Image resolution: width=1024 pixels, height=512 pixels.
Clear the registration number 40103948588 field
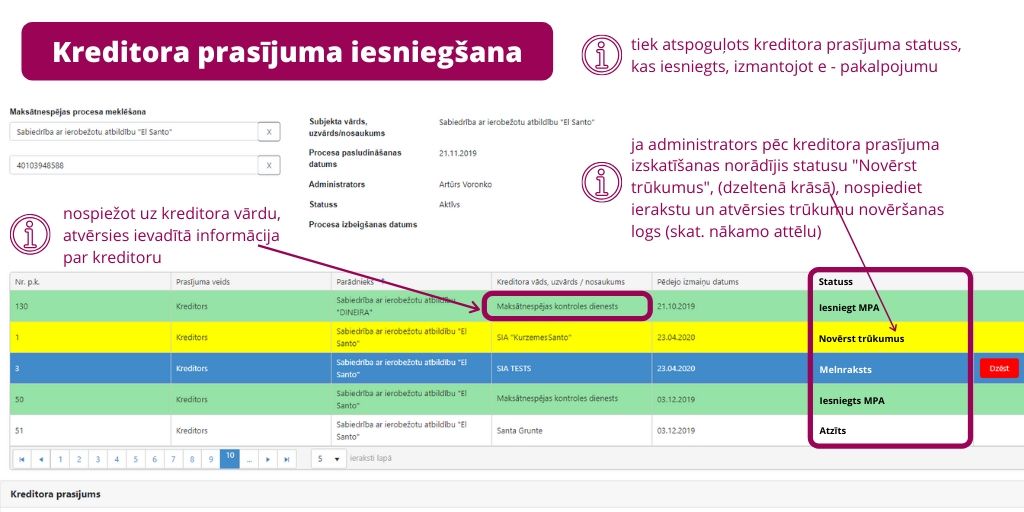(270, 165)
